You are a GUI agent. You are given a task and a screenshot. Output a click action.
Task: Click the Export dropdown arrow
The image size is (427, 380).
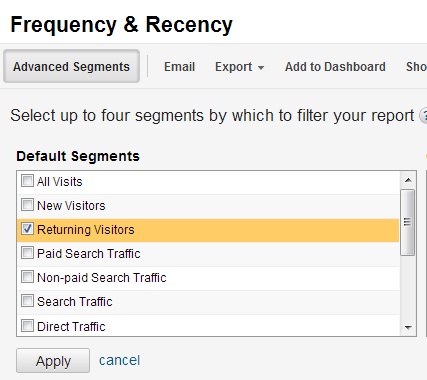tap(261, 68)
